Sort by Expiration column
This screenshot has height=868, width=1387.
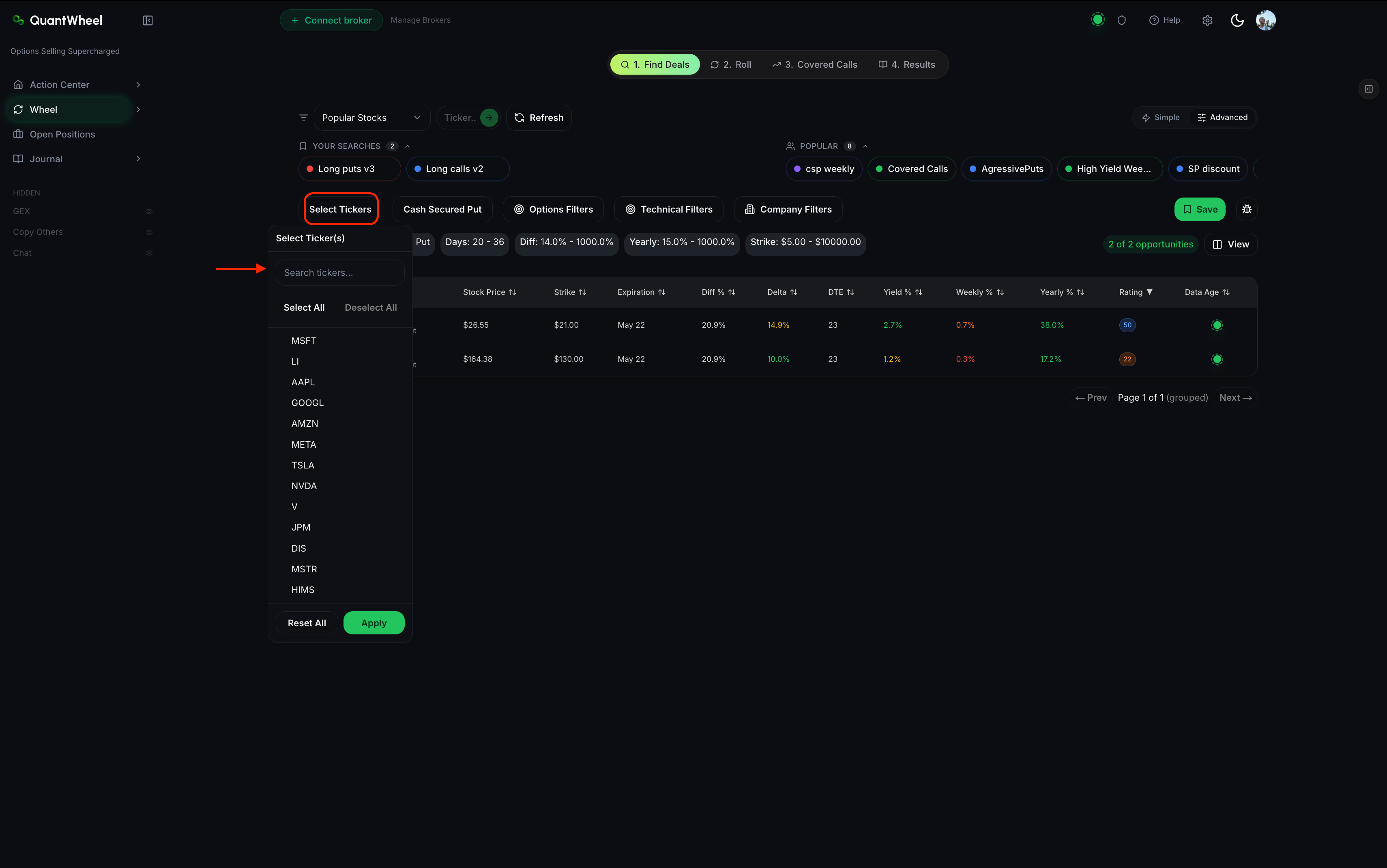coord(641,292)
